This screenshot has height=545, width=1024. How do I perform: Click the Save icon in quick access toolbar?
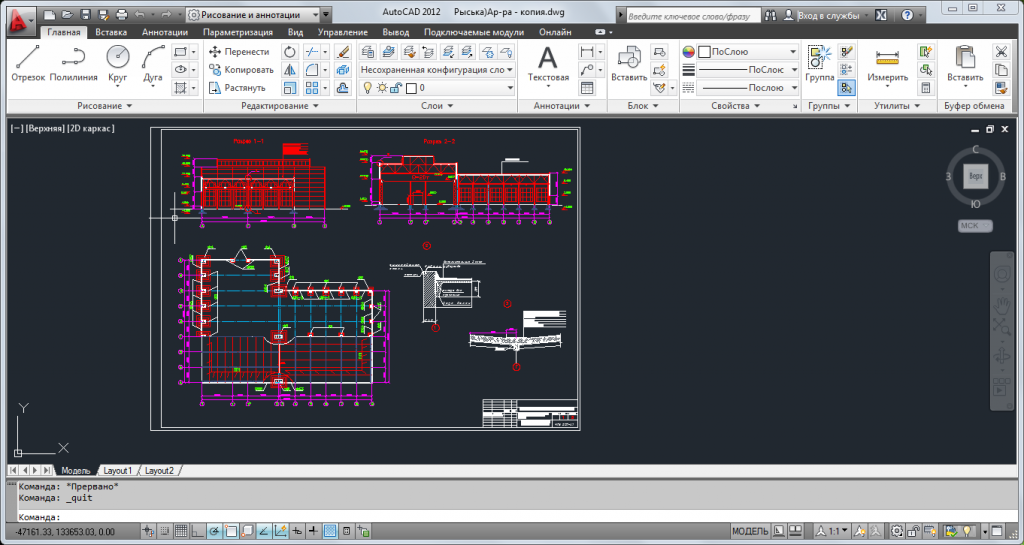coord(86,14)
